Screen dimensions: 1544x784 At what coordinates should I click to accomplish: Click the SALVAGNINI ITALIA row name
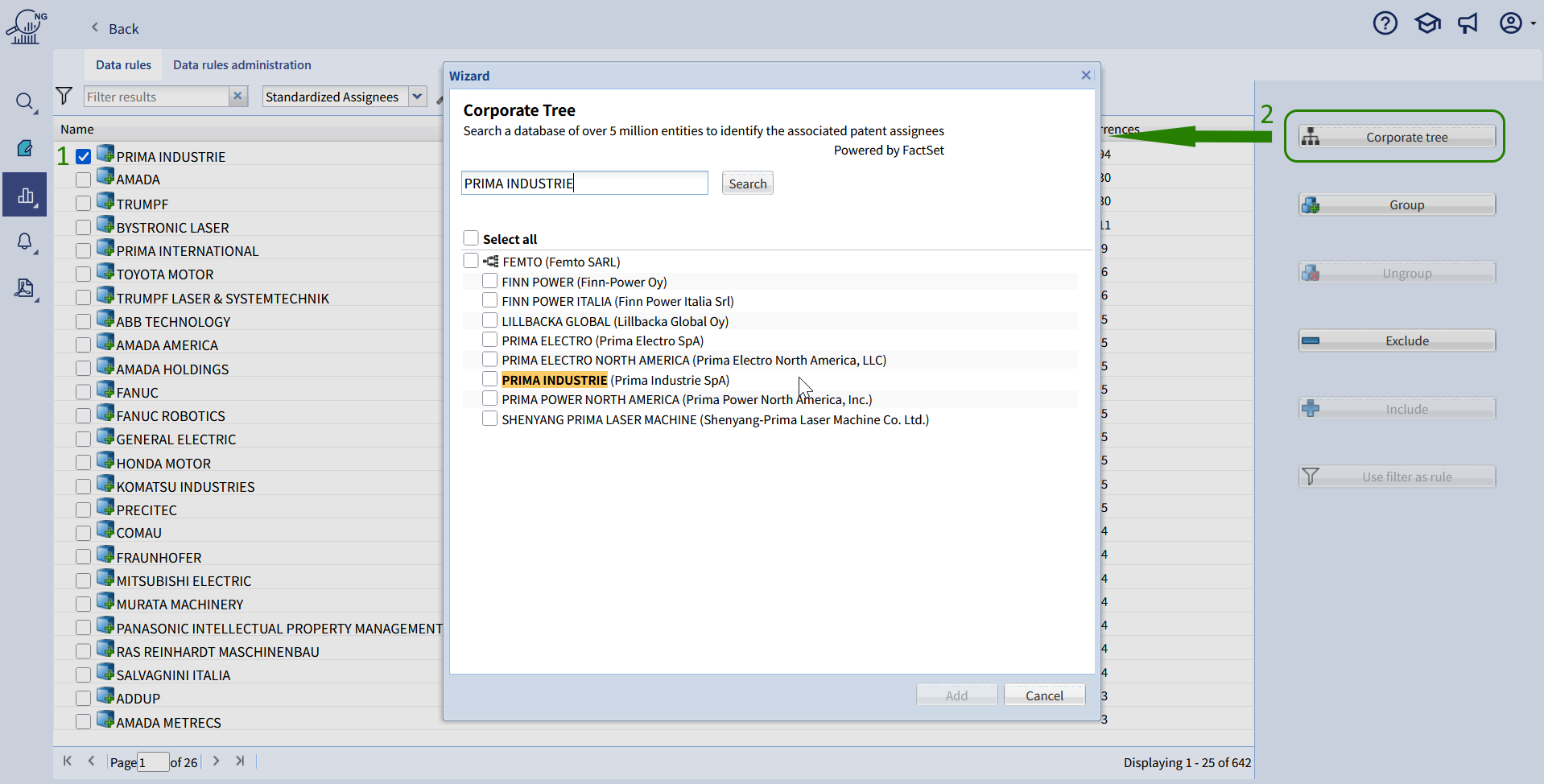pyautogui.click(x=173, y=675)
